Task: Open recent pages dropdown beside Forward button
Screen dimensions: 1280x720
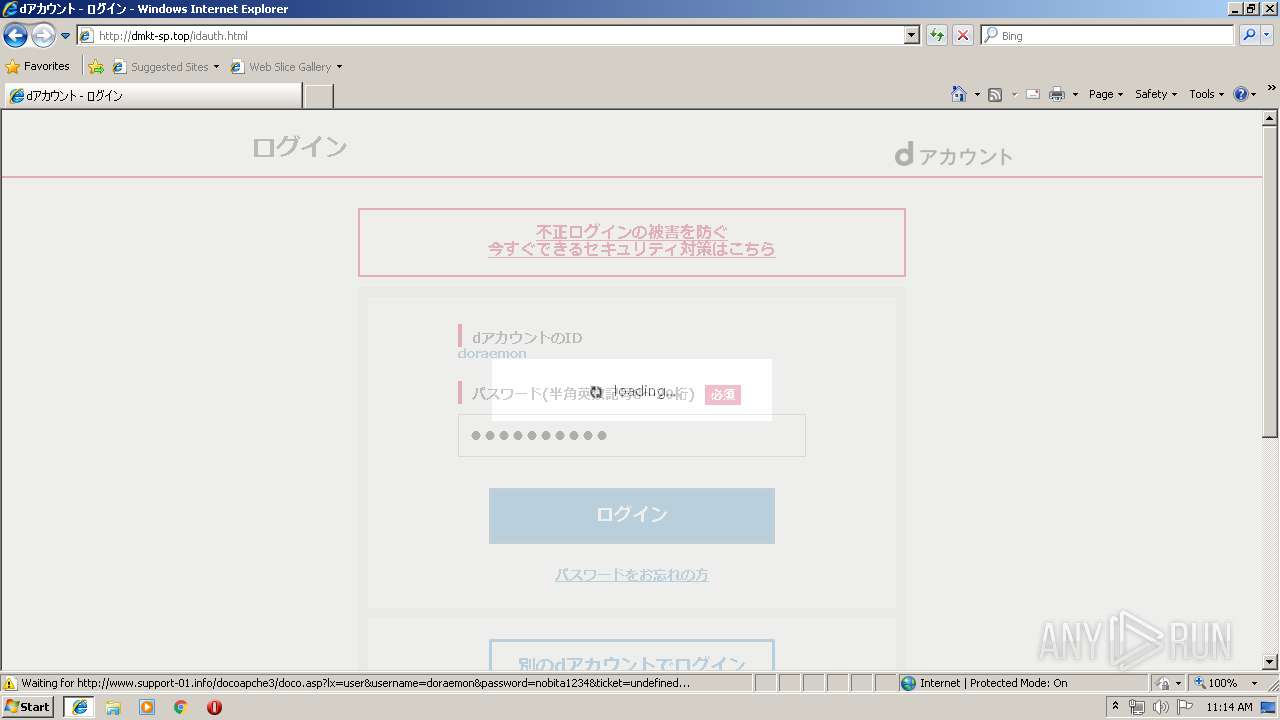Action: (x=65, y=36)
